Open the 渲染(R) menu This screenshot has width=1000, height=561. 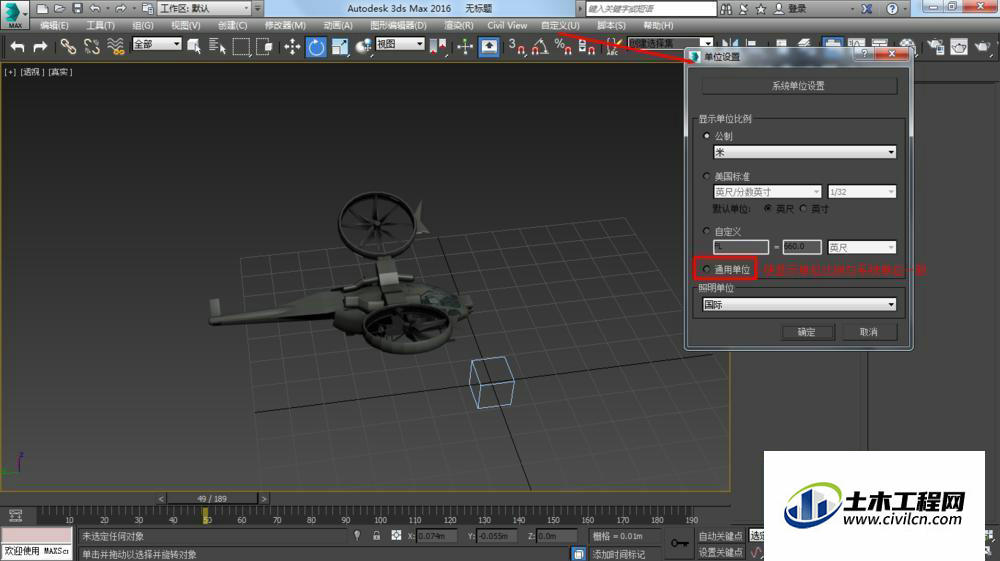point(459,26)
